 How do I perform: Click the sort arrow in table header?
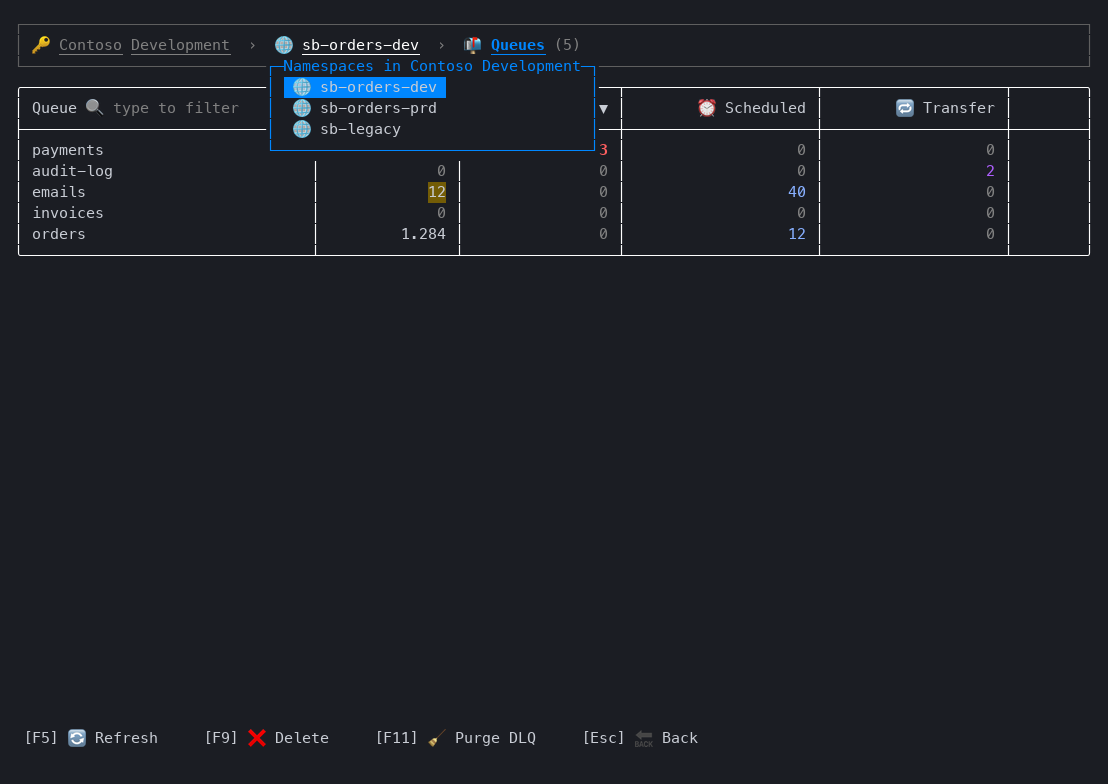pos(603,108)
